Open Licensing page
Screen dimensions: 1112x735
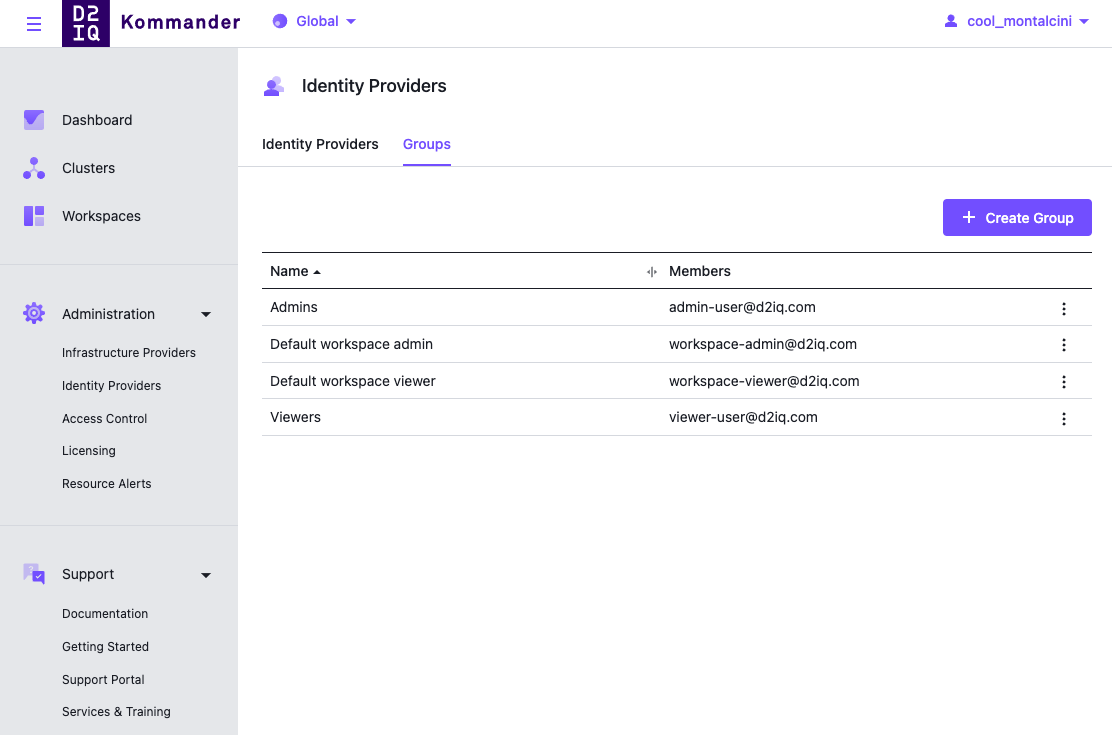tap(89, 451)
